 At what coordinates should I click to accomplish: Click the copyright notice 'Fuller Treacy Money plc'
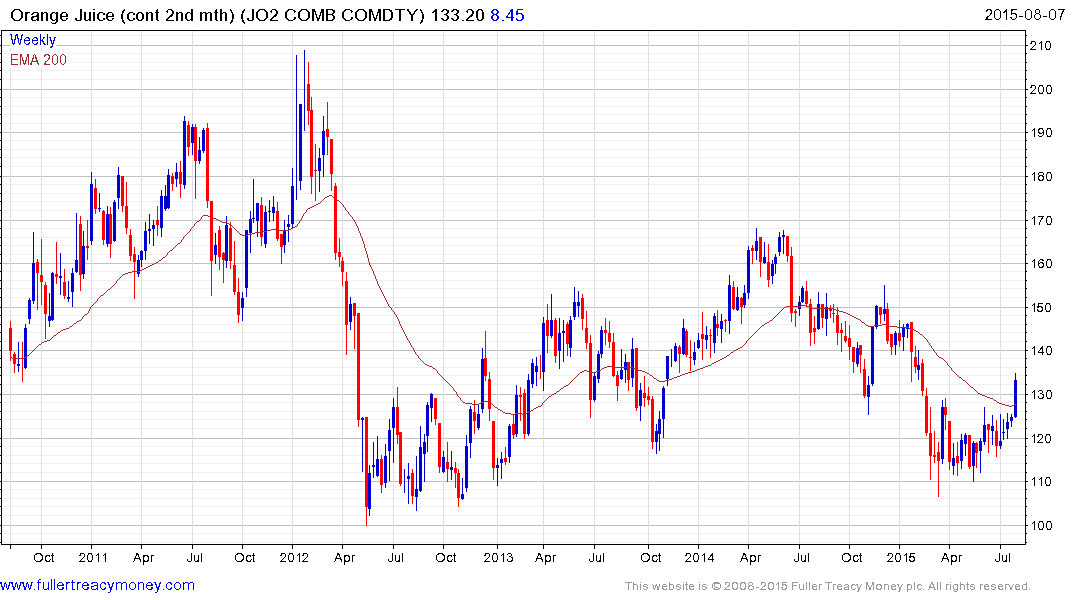pos(857,586)
